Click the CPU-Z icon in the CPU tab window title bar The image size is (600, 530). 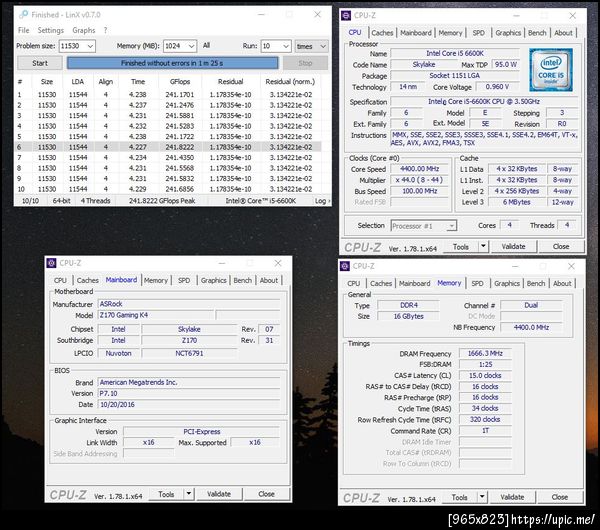[346, 16]
